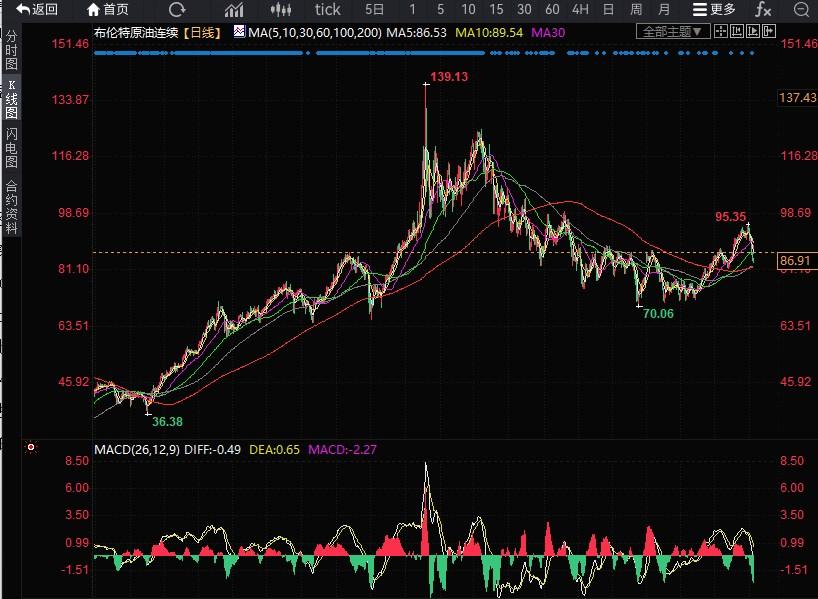Open the fx indicator formula icon

click(763, 9)
